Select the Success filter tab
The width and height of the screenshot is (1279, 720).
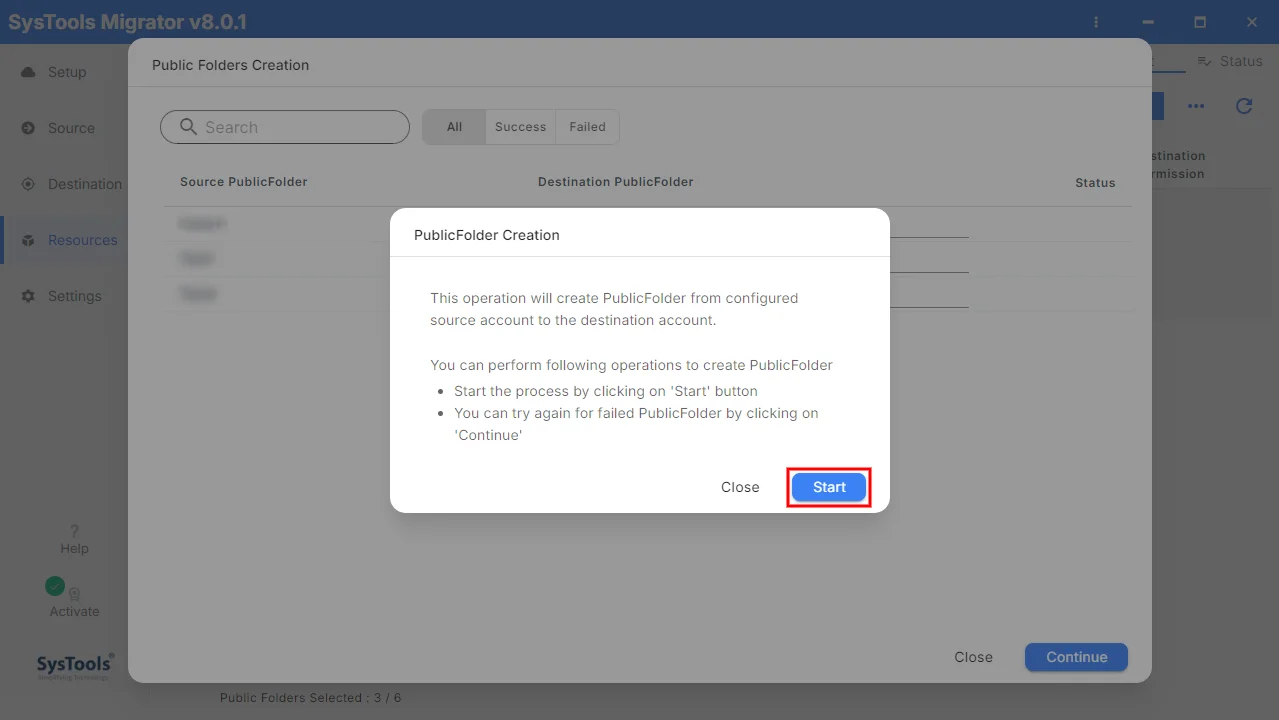click(520, 127)
